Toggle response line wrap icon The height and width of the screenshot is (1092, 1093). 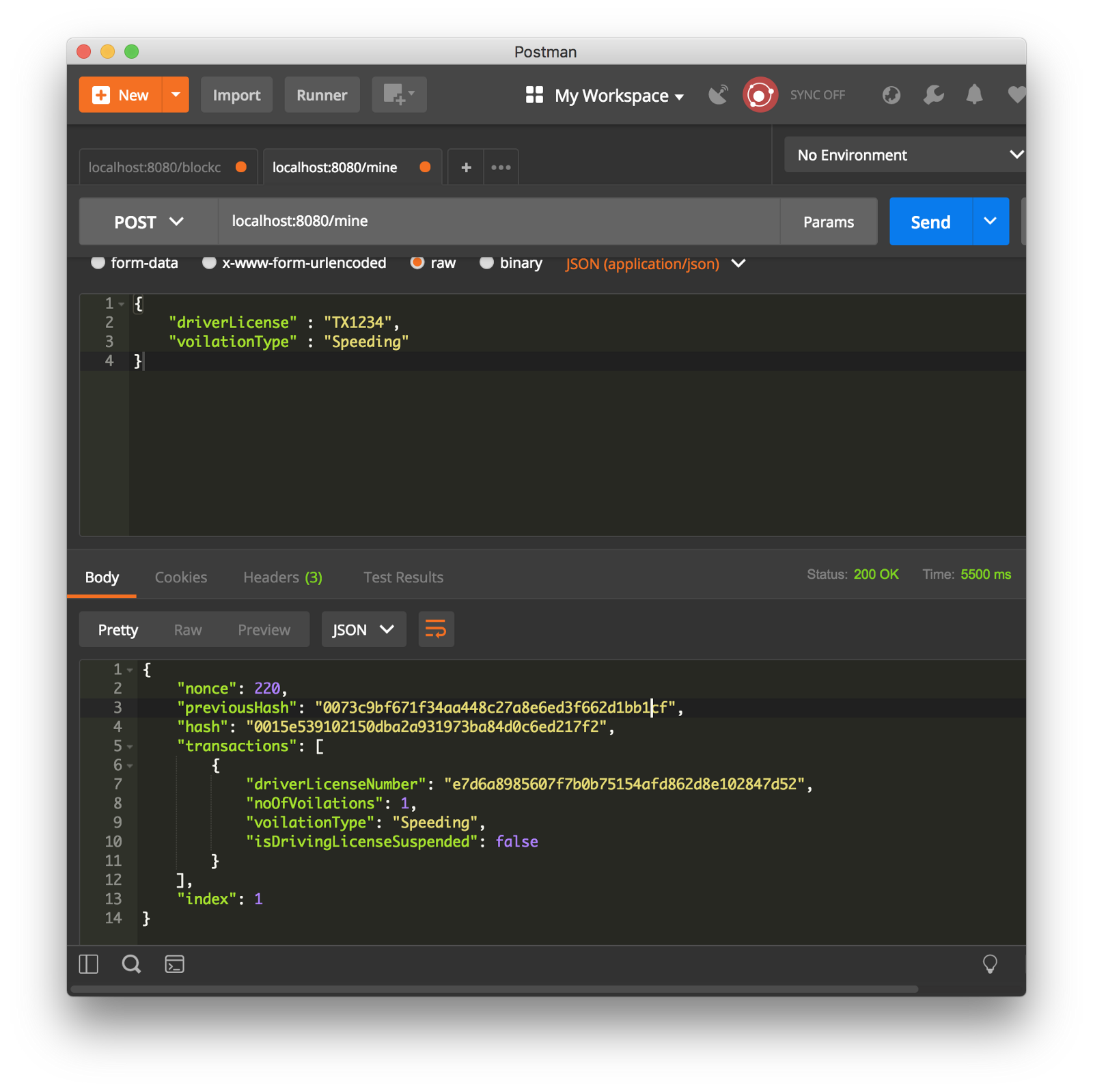[436, 629]
